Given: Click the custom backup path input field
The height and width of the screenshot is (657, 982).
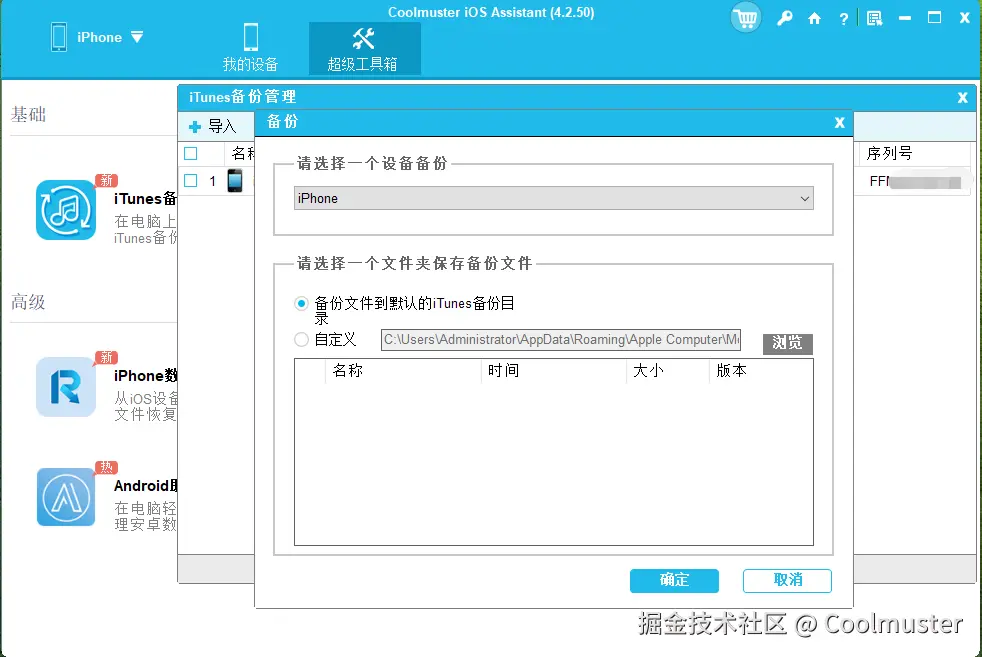Looking at the screenshot, I should 560,340.
